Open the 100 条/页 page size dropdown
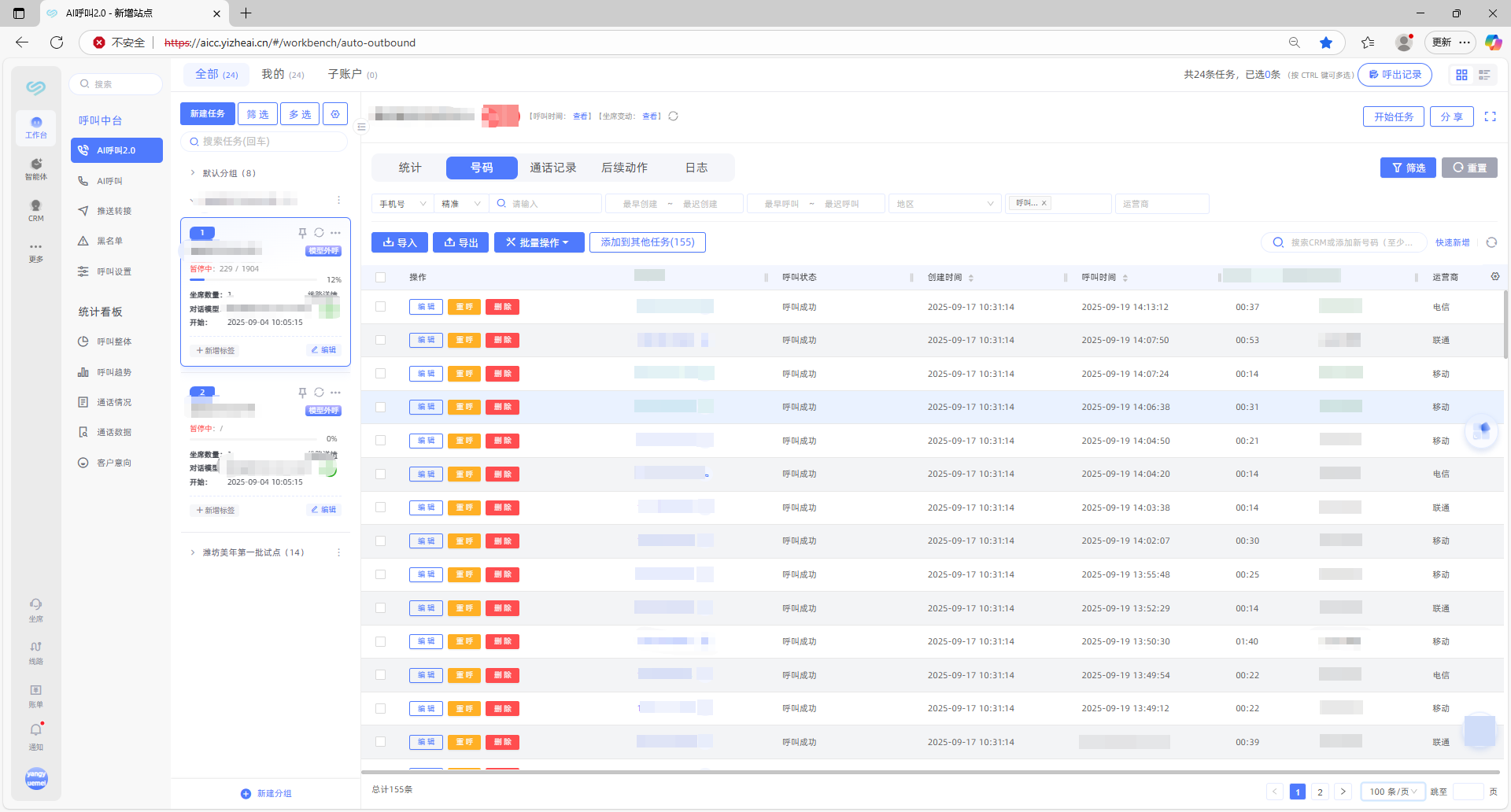This screenshot has height=812, width=1511. tap(1392, 792)
